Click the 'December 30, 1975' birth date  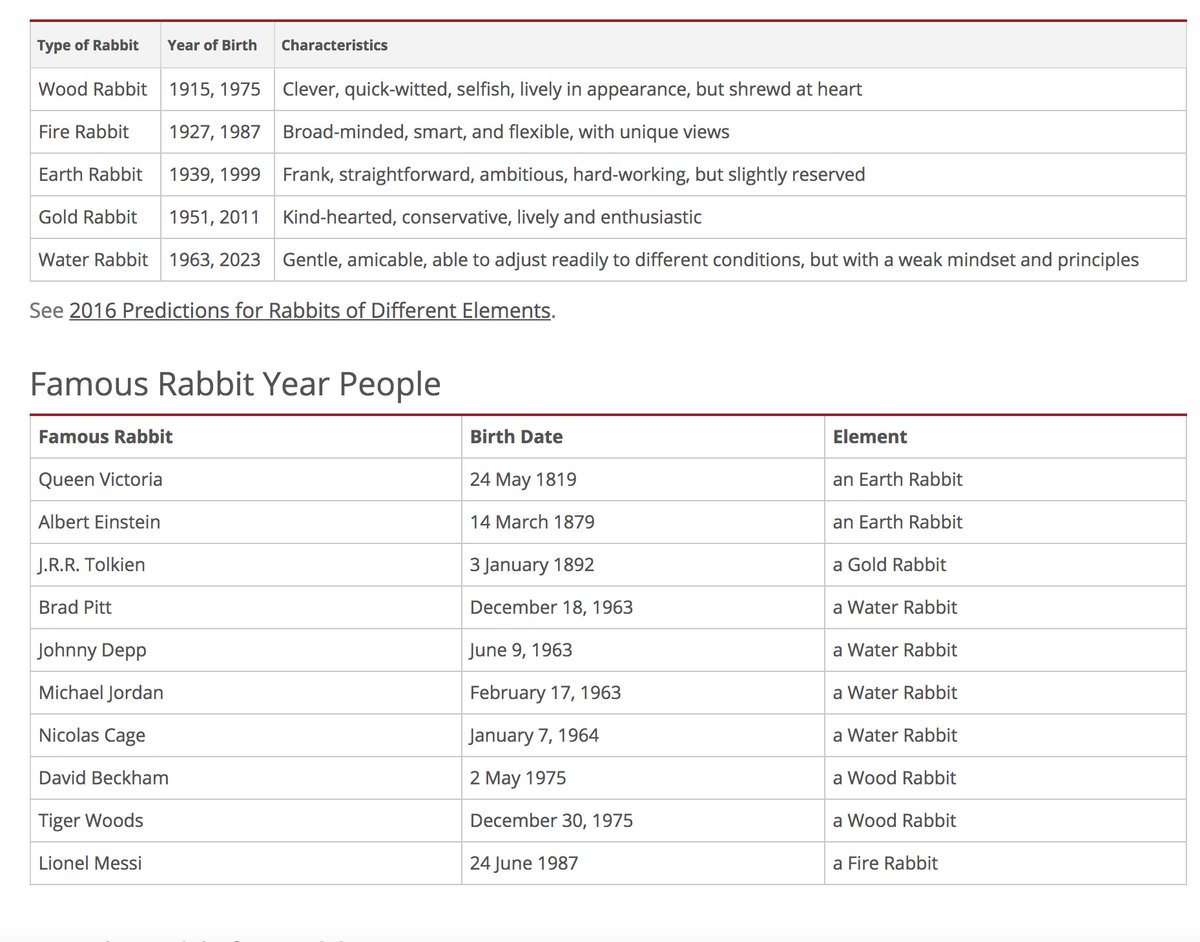(x=551, y=820)
